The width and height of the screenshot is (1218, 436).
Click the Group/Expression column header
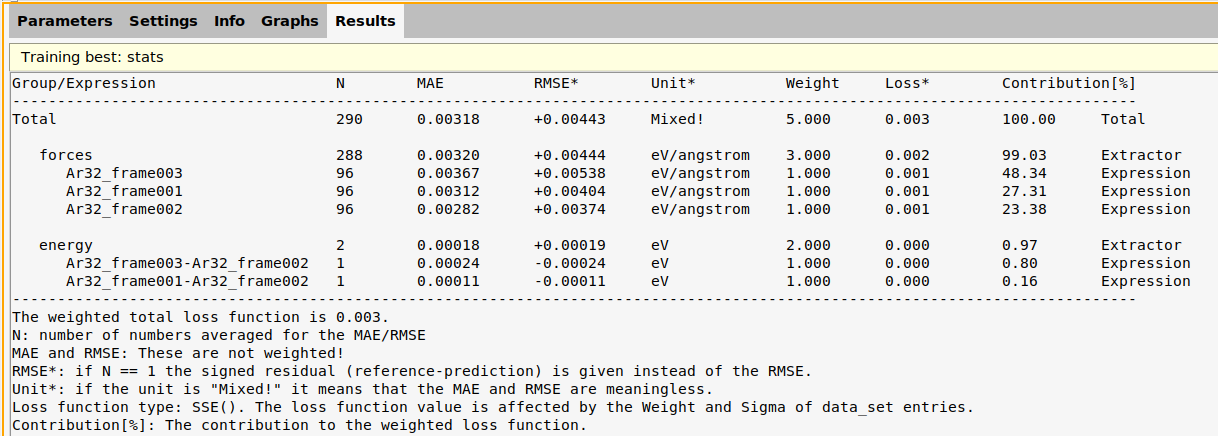[84, 83]
